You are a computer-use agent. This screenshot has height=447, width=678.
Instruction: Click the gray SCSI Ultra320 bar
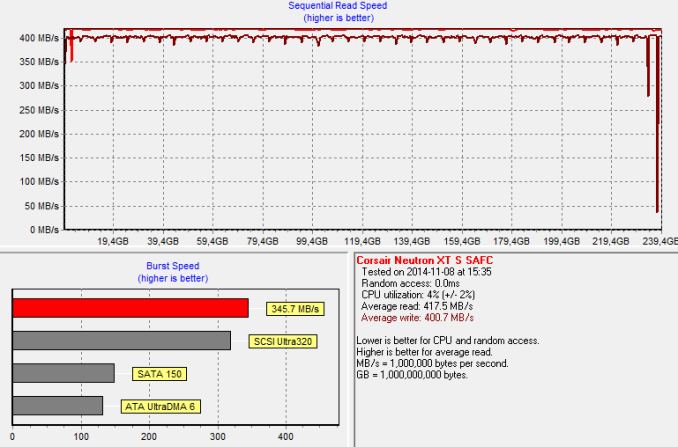click(x=121, y=341)
